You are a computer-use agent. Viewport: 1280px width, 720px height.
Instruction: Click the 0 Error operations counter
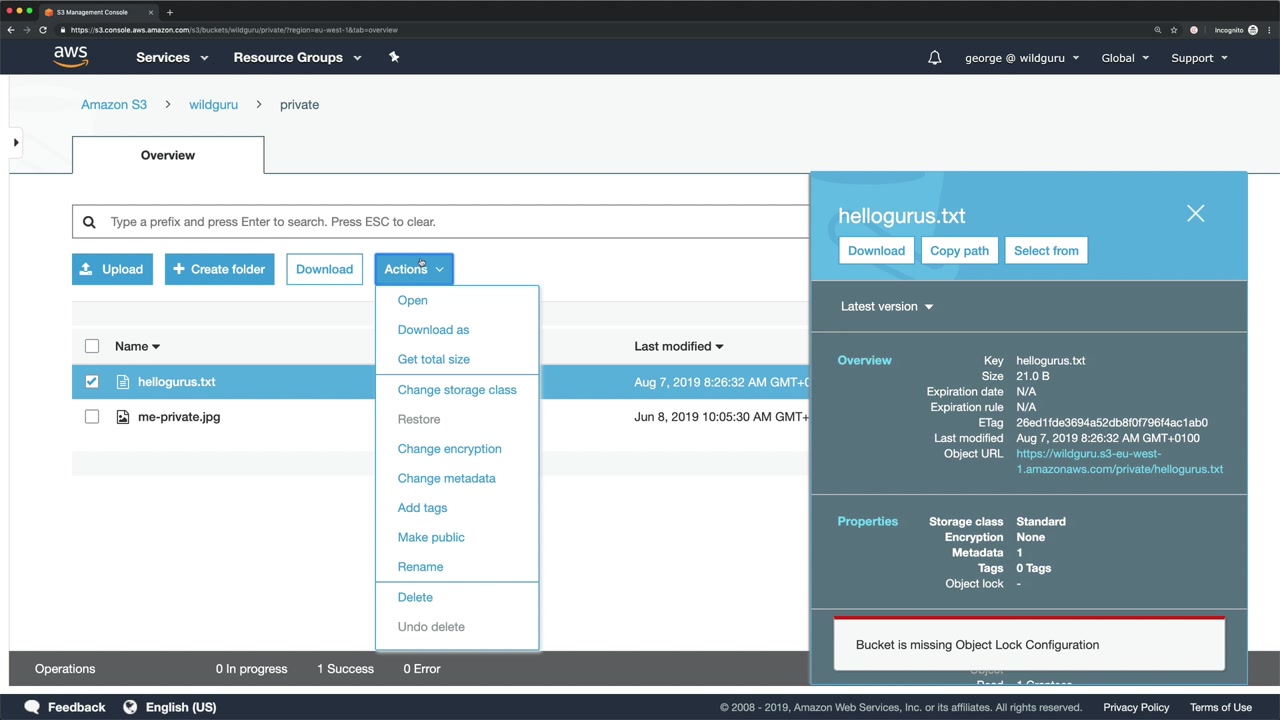422,669
